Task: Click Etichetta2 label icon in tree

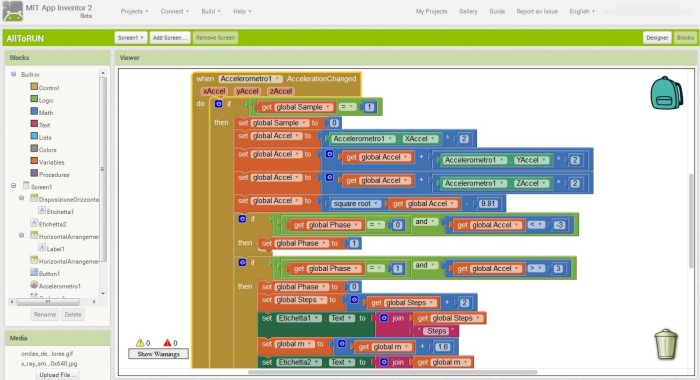Action: click(x=34, y=222)
